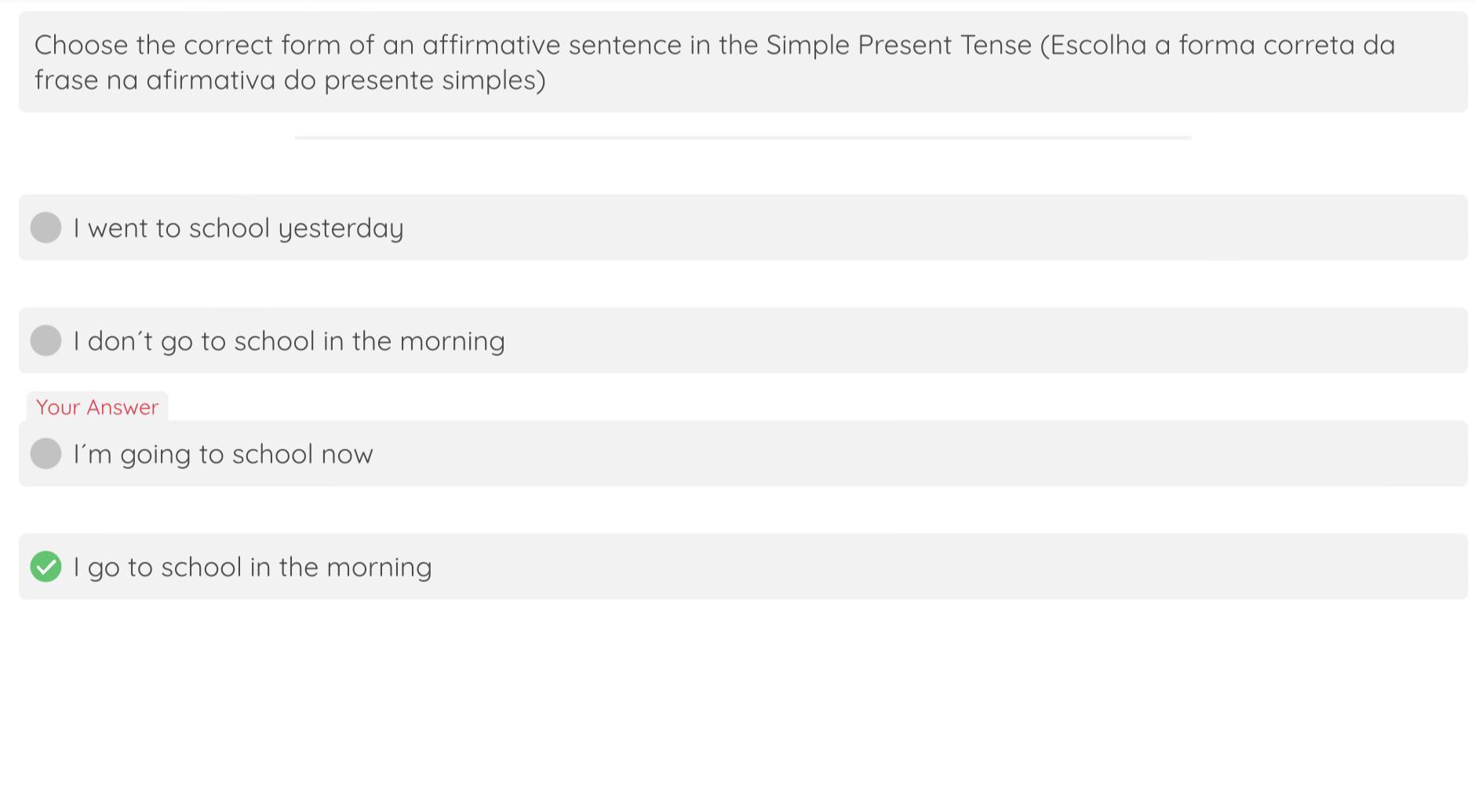Click "morning" in the "I don´t go" option

(452, 341)
